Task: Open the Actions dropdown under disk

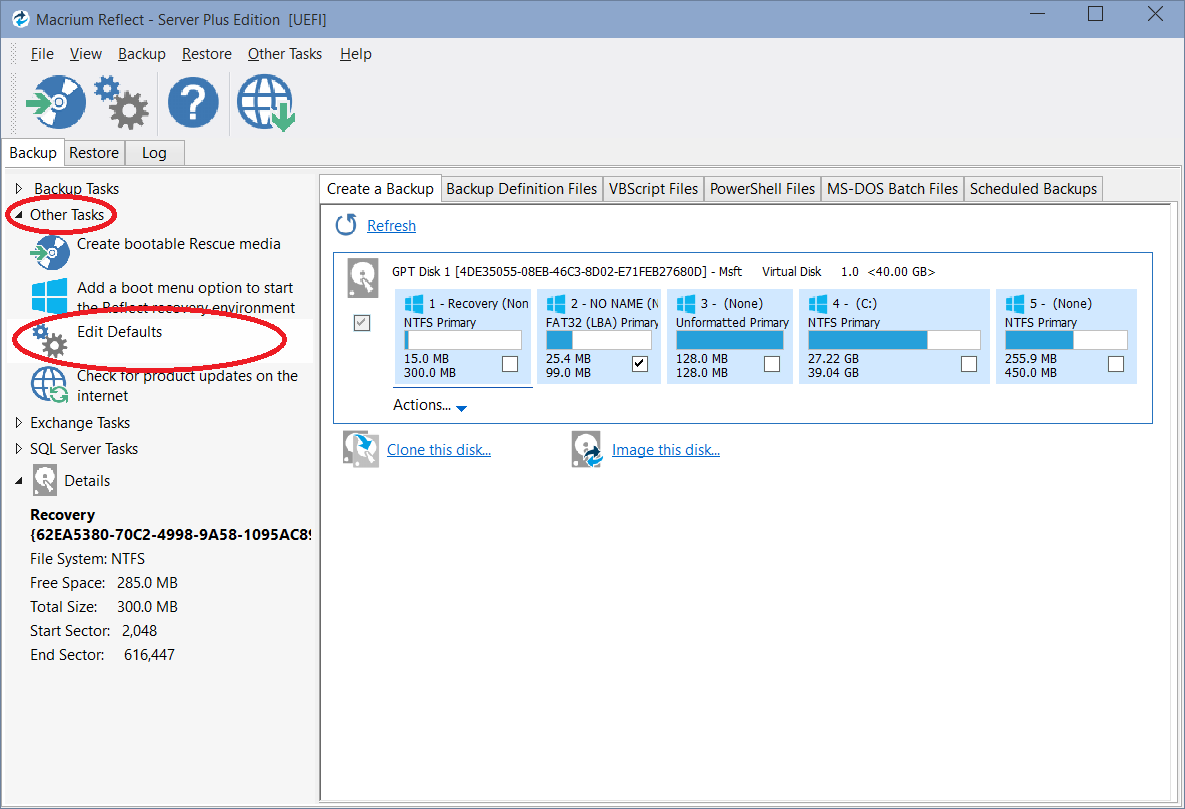Action: coord(430,405)
